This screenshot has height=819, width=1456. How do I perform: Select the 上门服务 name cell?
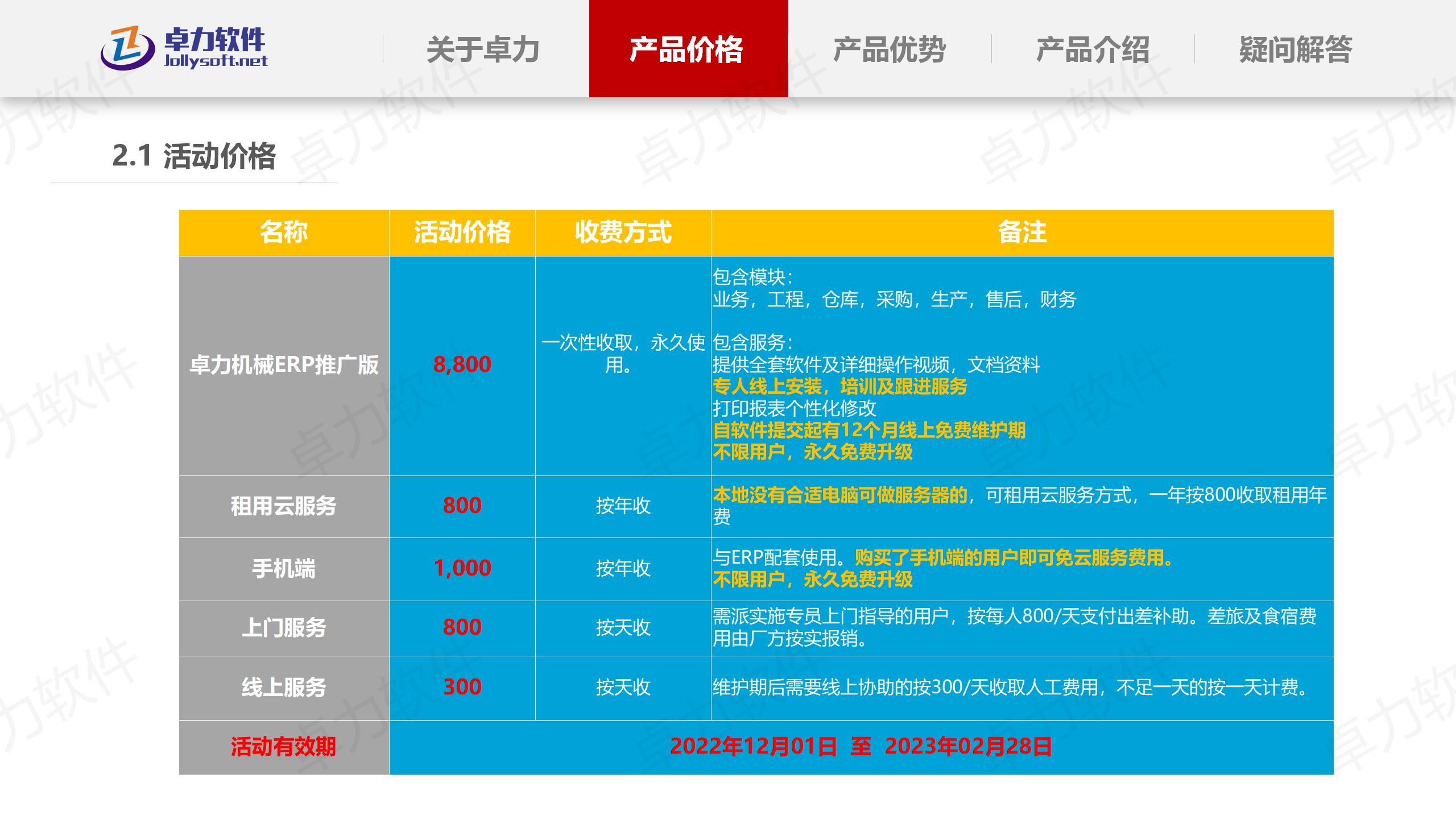pos(284,628)
